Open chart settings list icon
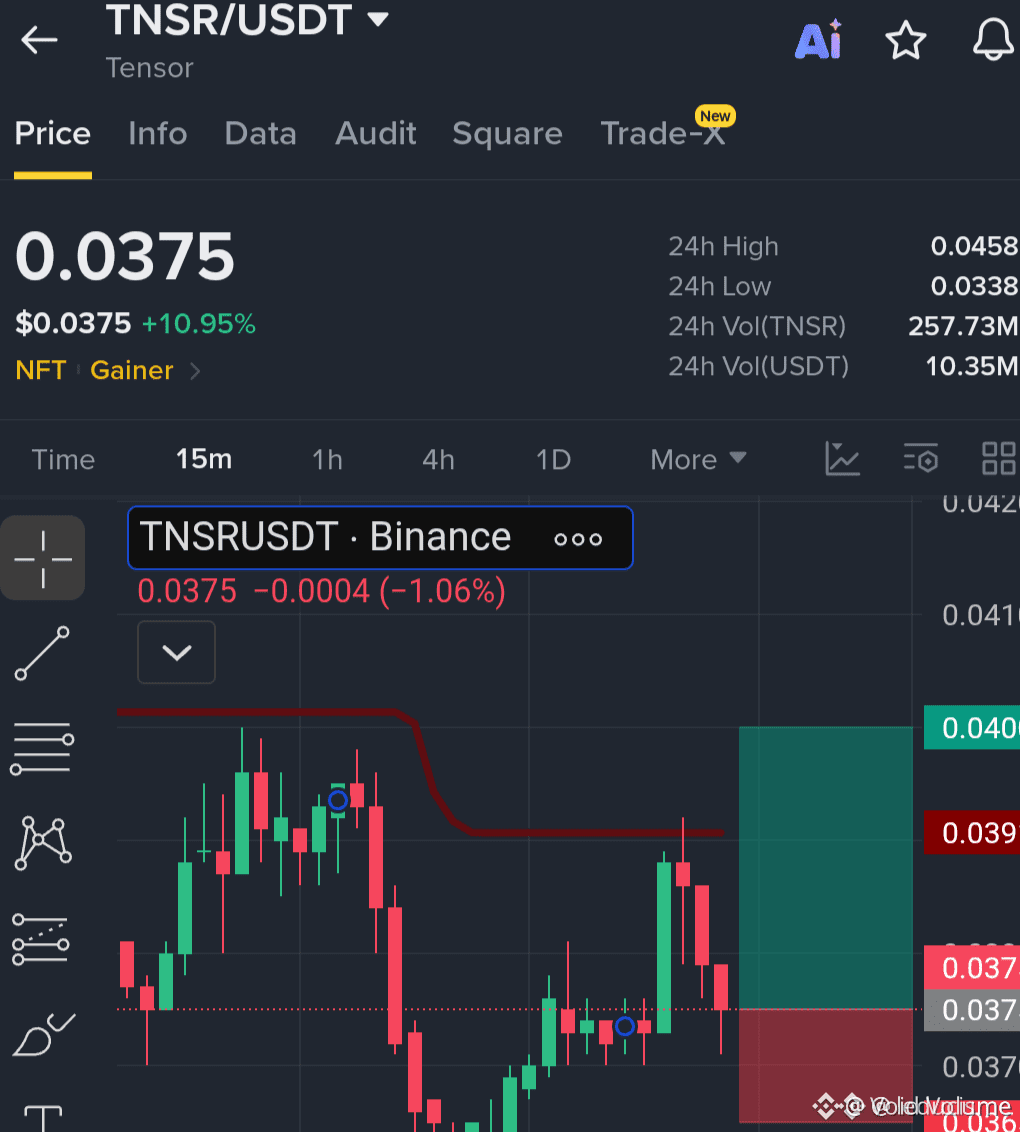The width and height of the screenshot is (1020, 1132). [920, 458]
